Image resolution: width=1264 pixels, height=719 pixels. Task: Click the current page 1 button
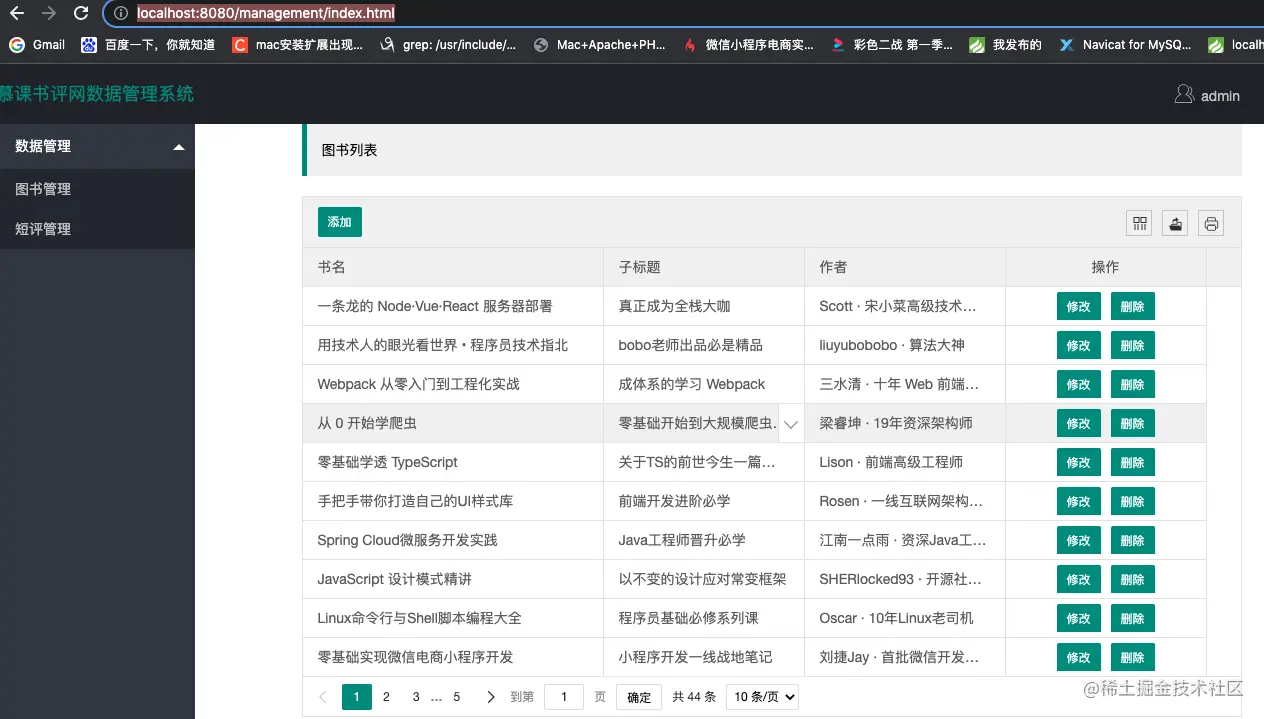(x=357, y=697)
